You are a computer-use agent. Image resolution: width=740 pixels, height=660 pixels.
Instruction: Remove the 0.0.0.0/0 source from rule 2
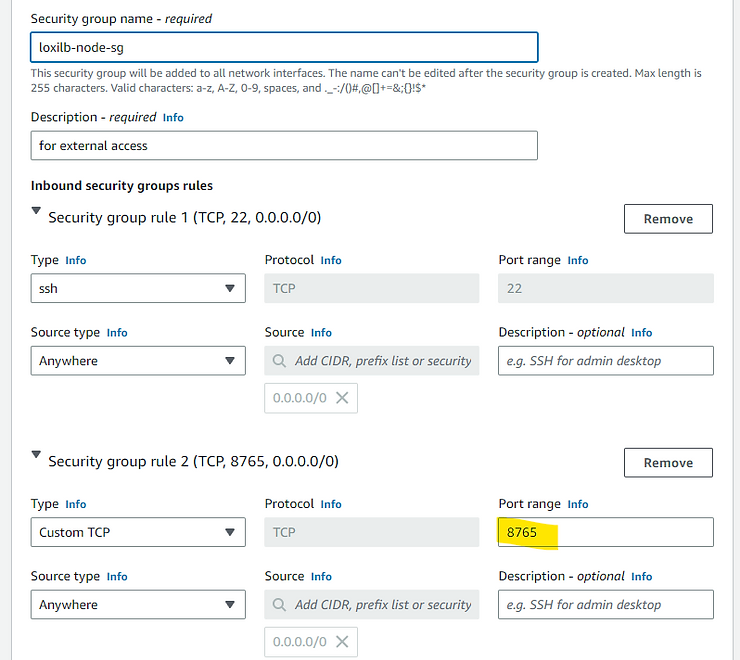pos(342,642)
